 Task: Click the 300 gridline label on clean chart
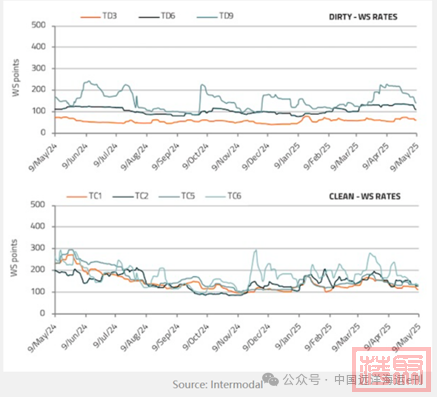point(38,248)
